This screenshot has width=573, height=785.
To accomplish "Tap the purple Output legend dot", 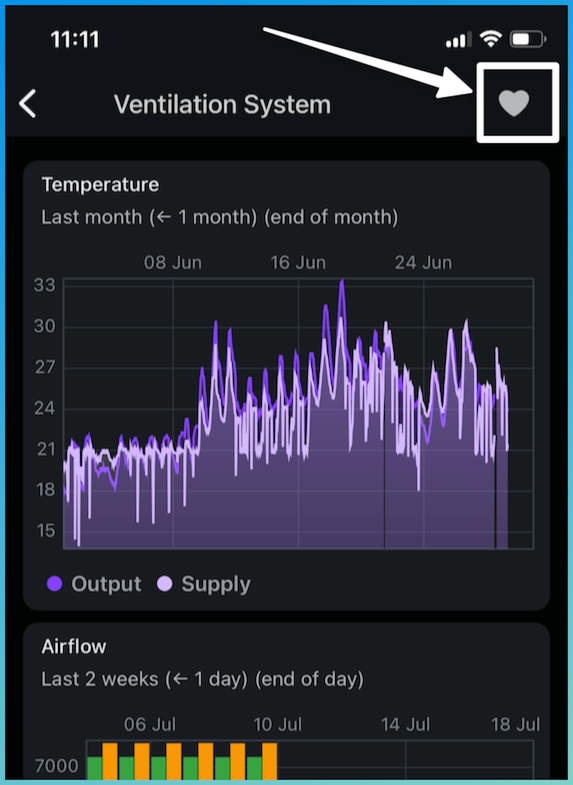I will [55, 584].
